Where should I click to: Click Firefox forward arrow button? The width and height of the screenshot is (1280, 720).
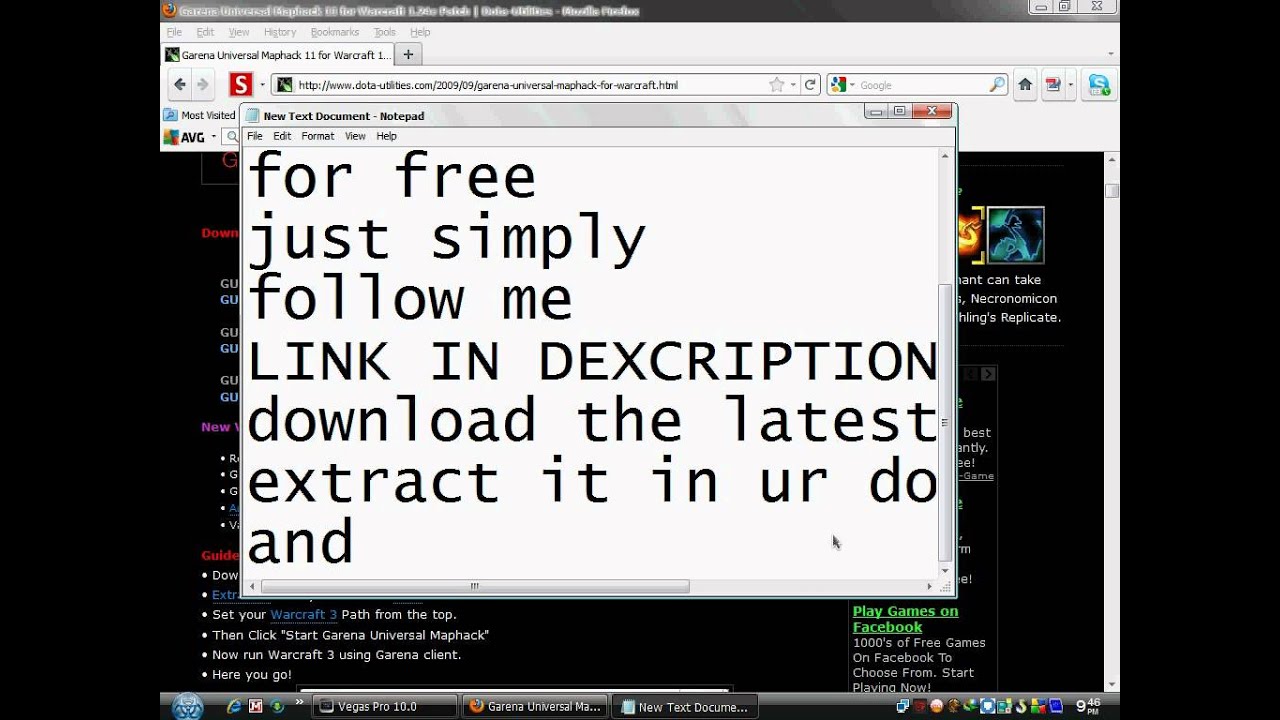tap(202, 85)
